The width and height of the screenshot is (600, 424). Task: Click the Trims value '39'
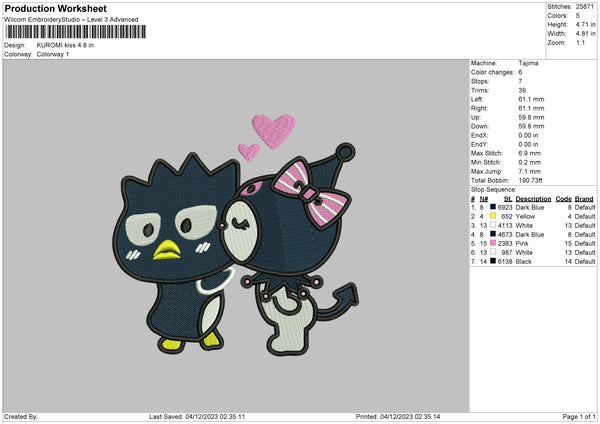[522, 90]
